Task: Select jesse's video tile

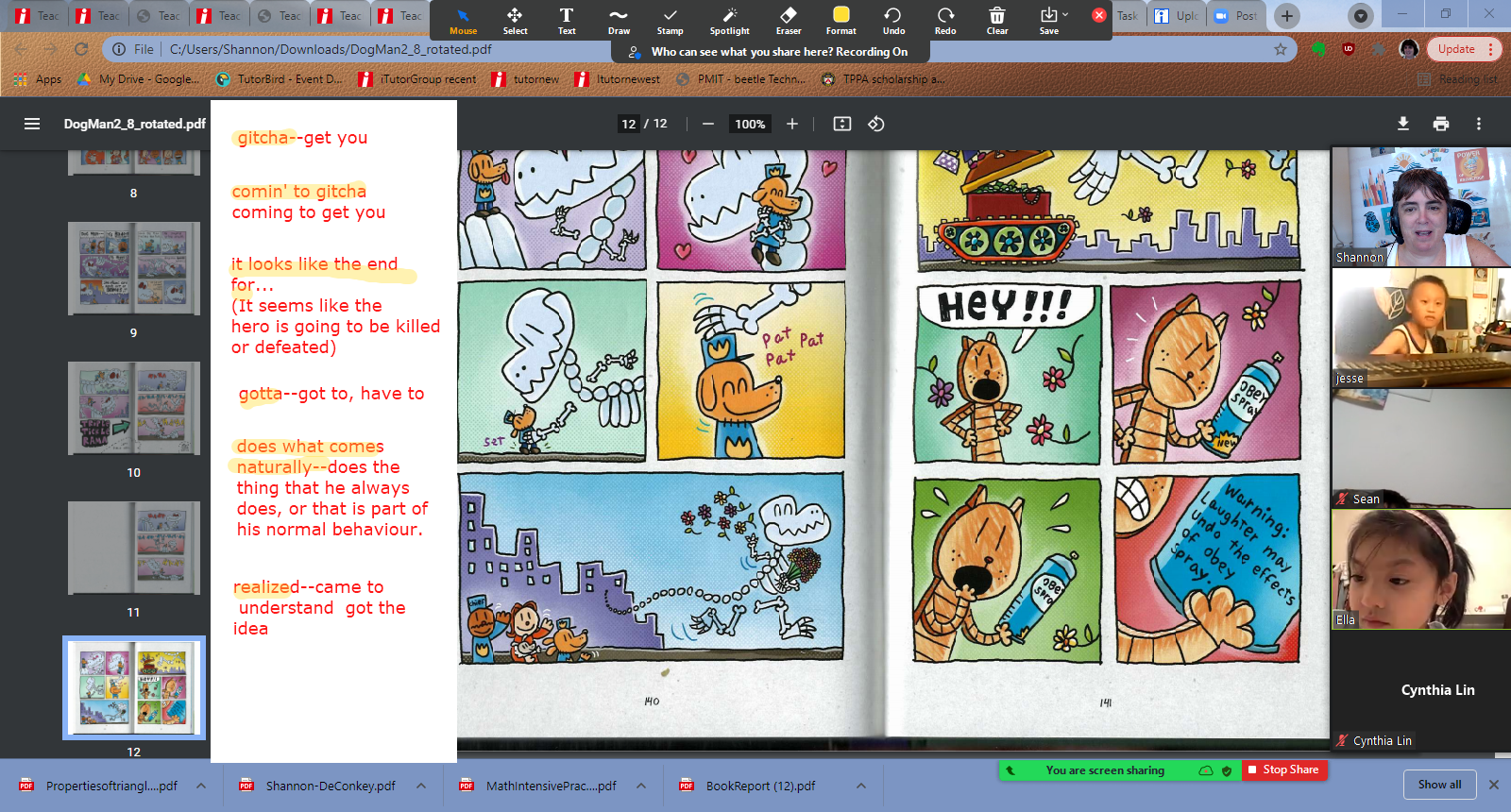Action: click(1420, 328)
